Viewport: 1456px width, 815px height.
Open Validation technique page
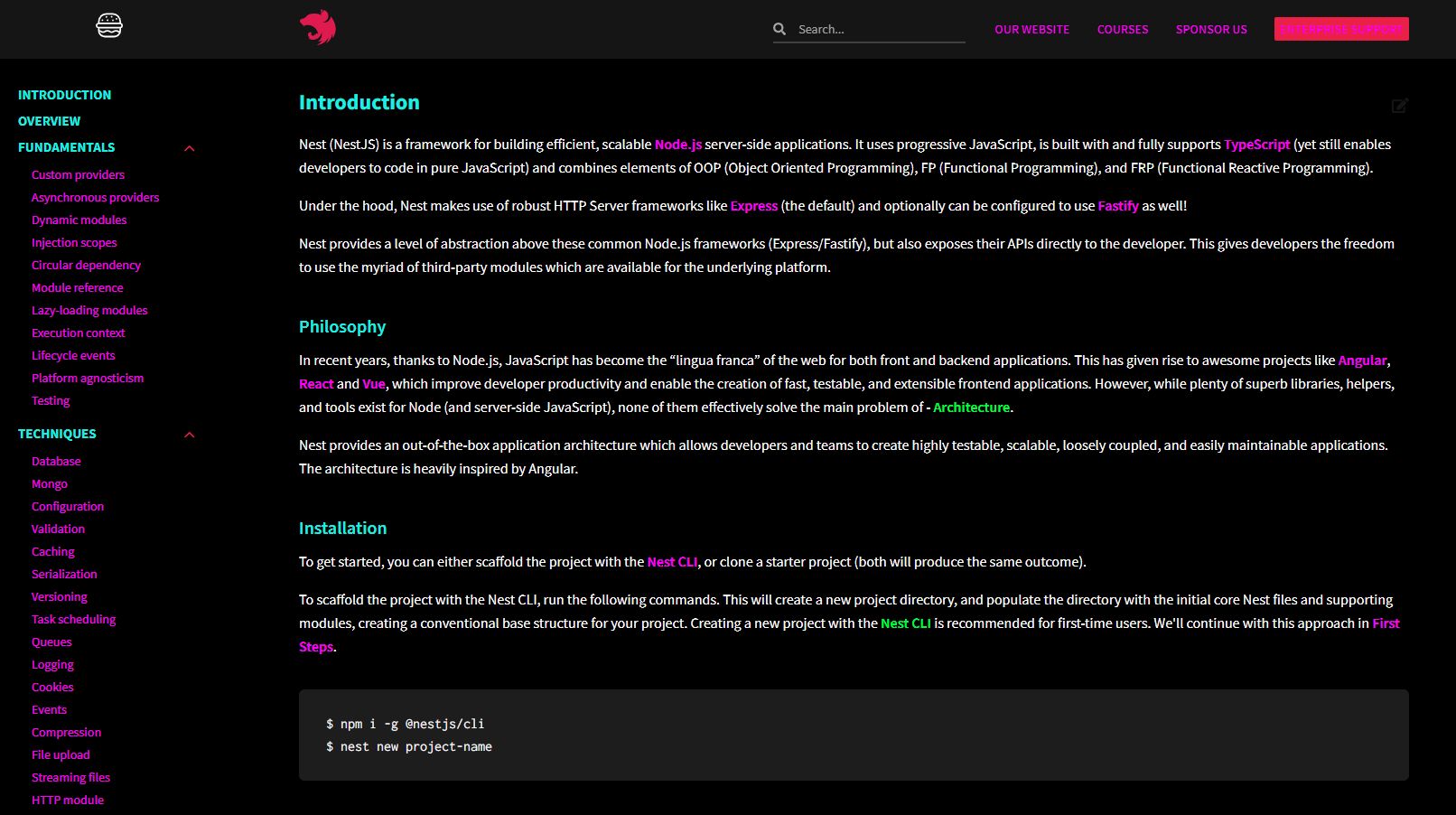58,529
